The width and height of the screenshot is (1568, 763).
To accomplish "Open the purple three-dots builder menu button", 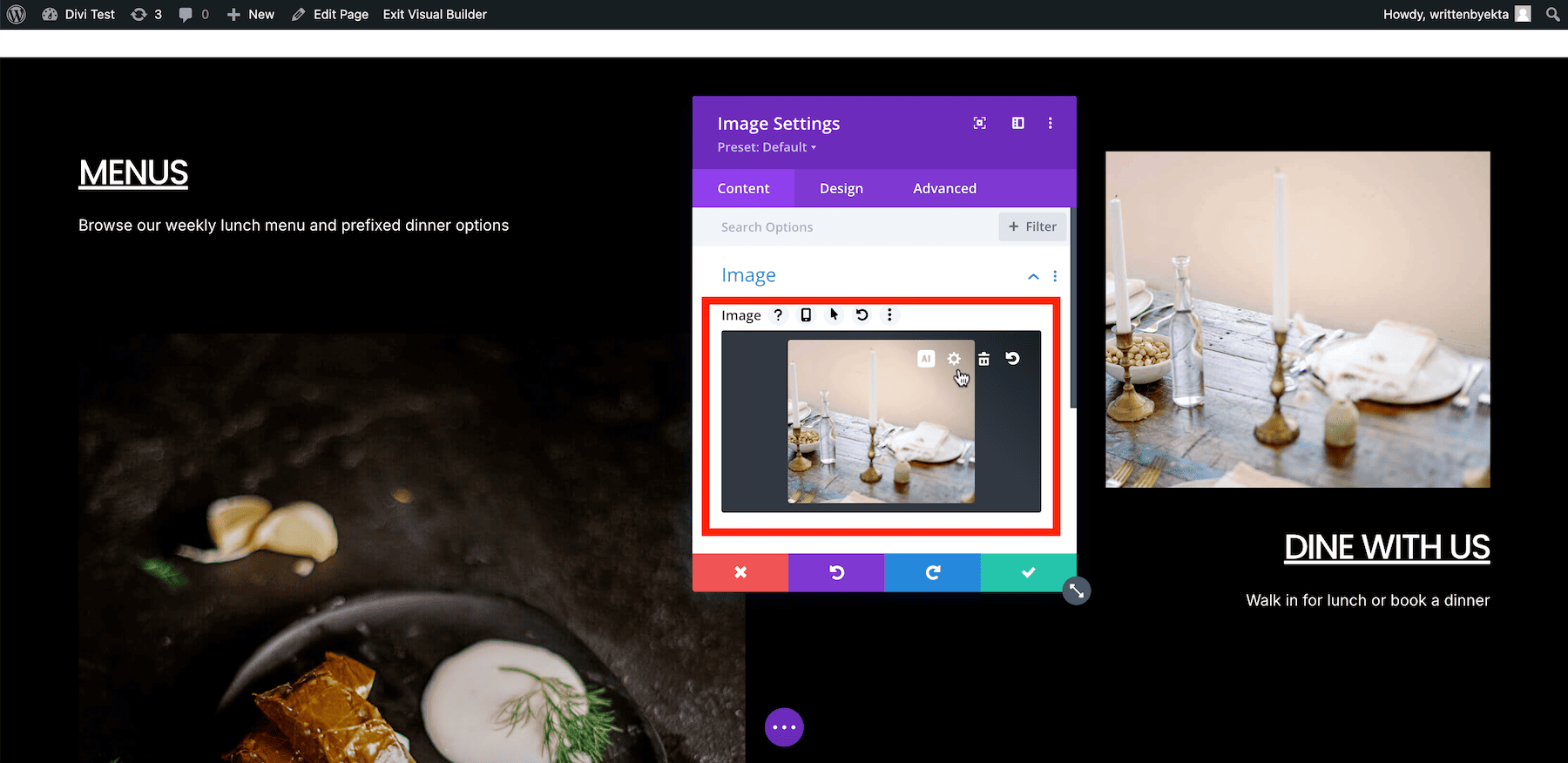I will [784, 726].
